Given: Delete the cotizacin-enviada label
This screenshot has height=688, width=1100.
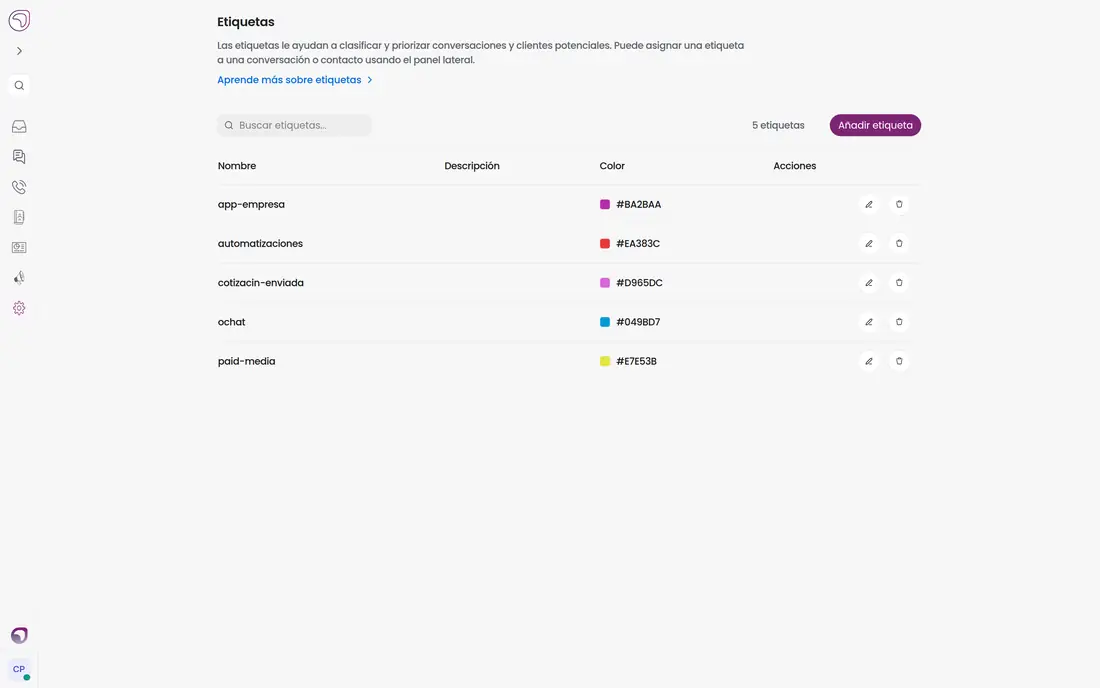Looking at the screenshot, I should tap(899, 283).
